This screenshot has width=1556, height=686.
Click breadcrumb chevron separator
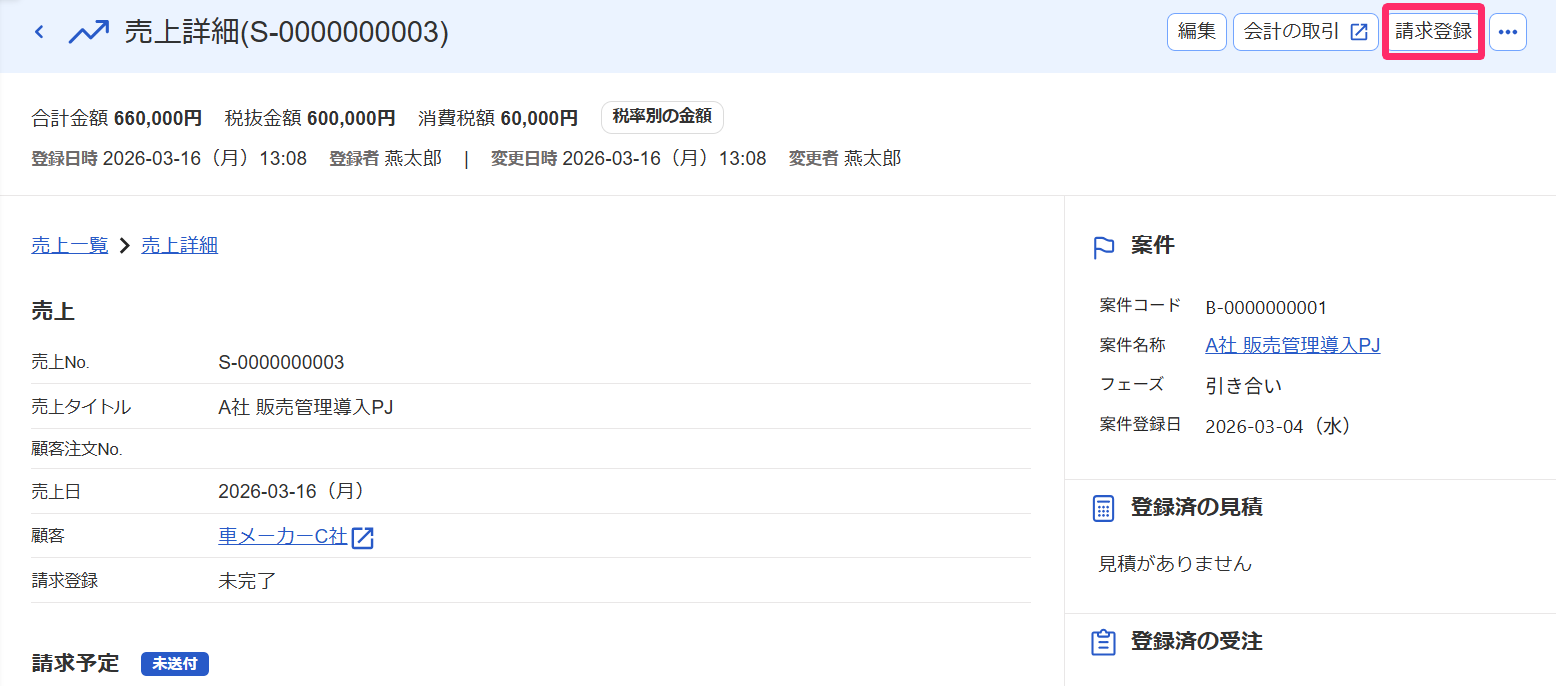[x=125, y=245]
